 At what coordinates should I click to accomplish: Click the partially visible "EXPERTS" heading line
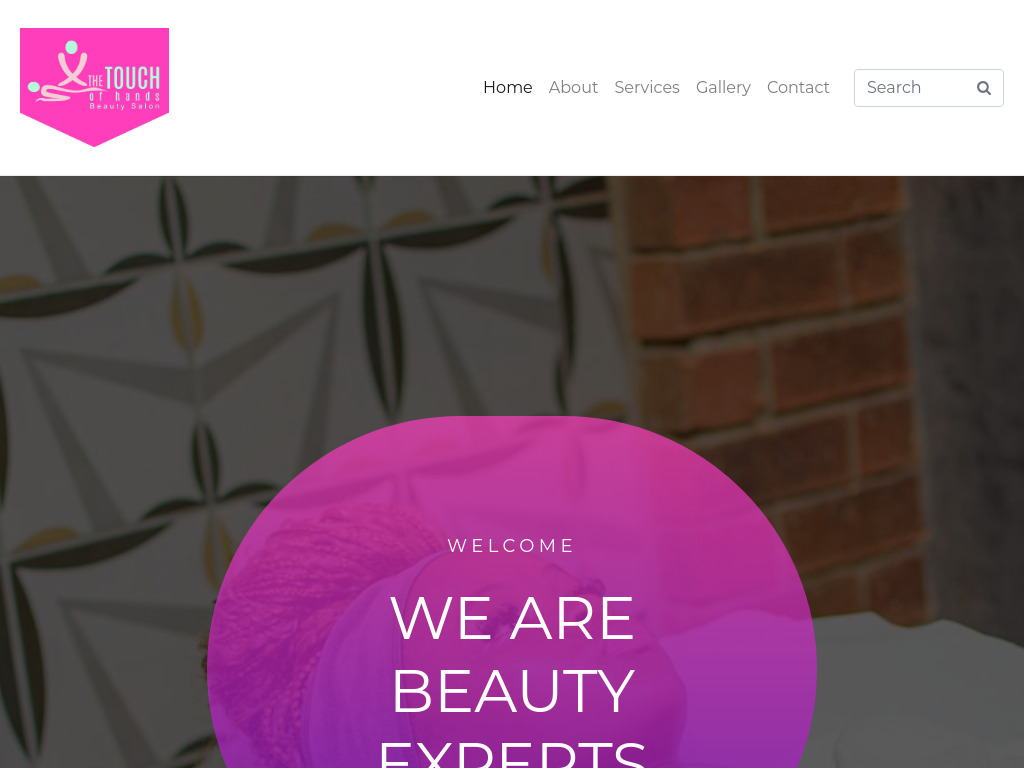[x=513, y=755]
